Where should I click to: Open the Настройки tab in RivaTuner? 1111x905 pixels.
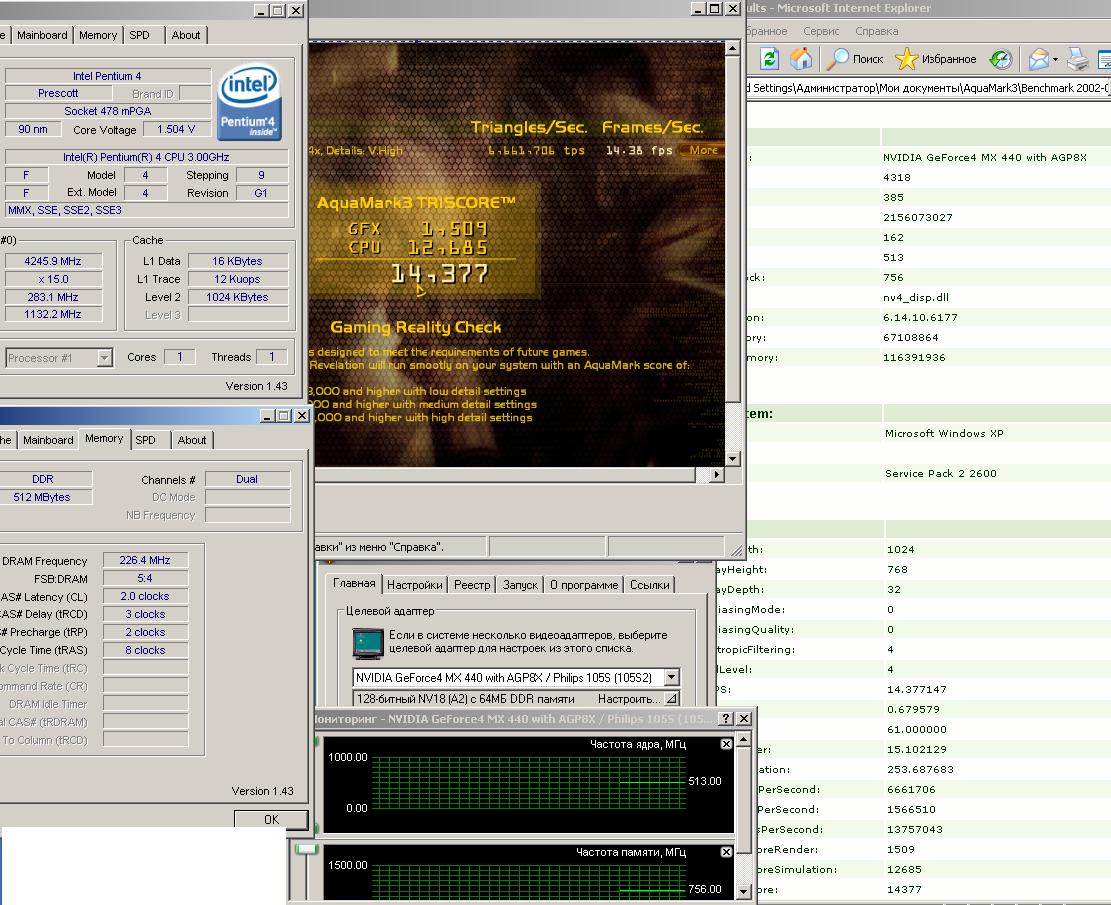pyautogui.click(x=414, y=585)
